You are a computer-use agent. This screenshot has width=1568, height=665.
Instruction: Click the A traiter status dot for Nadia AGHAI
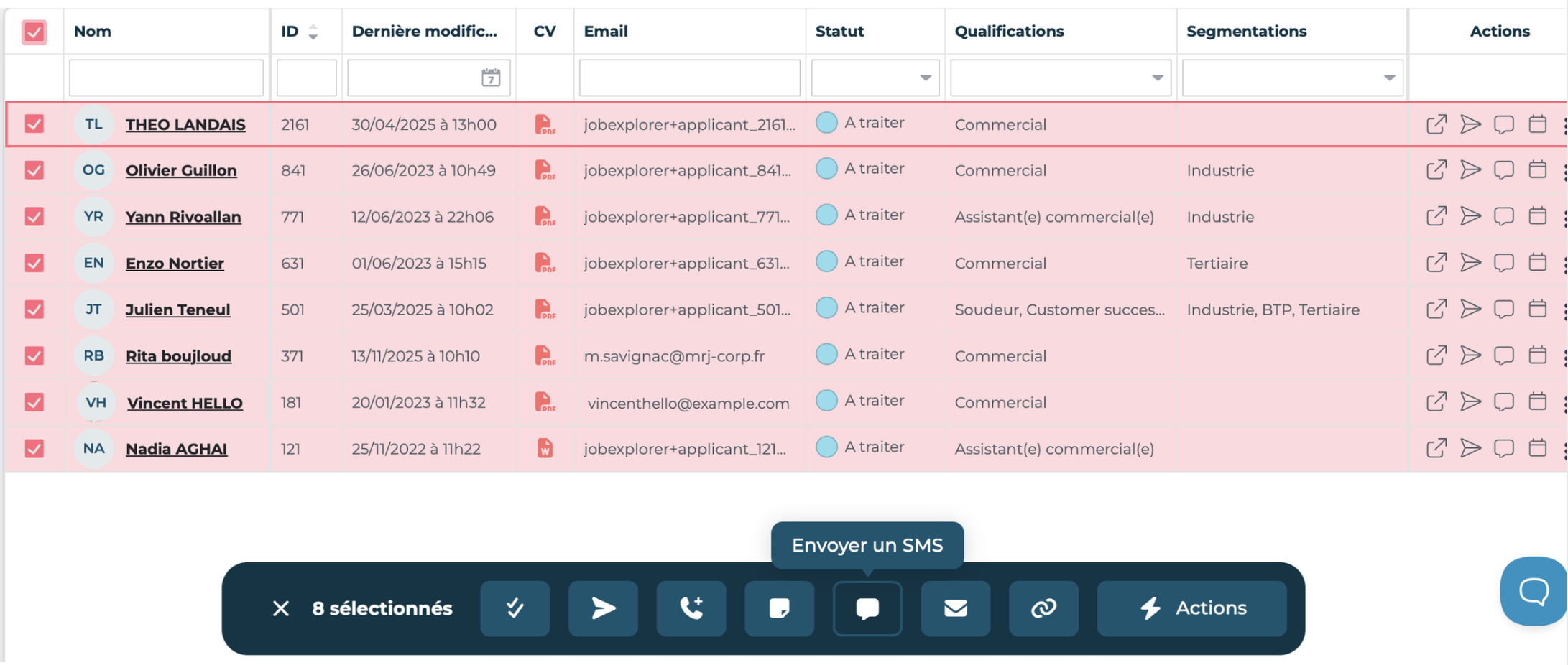826,447
